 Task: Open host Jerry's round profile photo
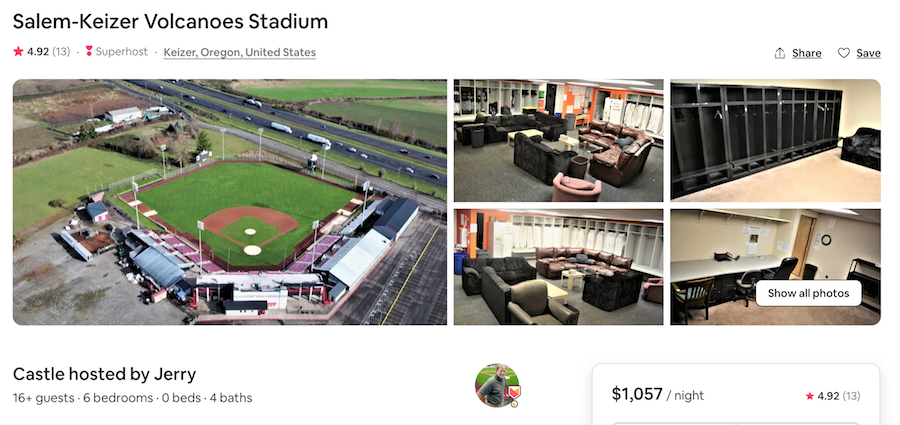point(496,385)
